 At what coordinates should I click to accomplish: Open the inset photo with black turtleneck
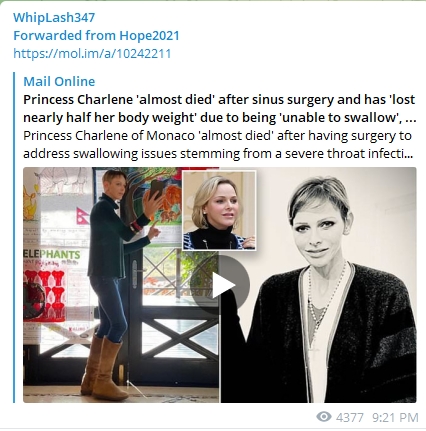coord(219,210)
